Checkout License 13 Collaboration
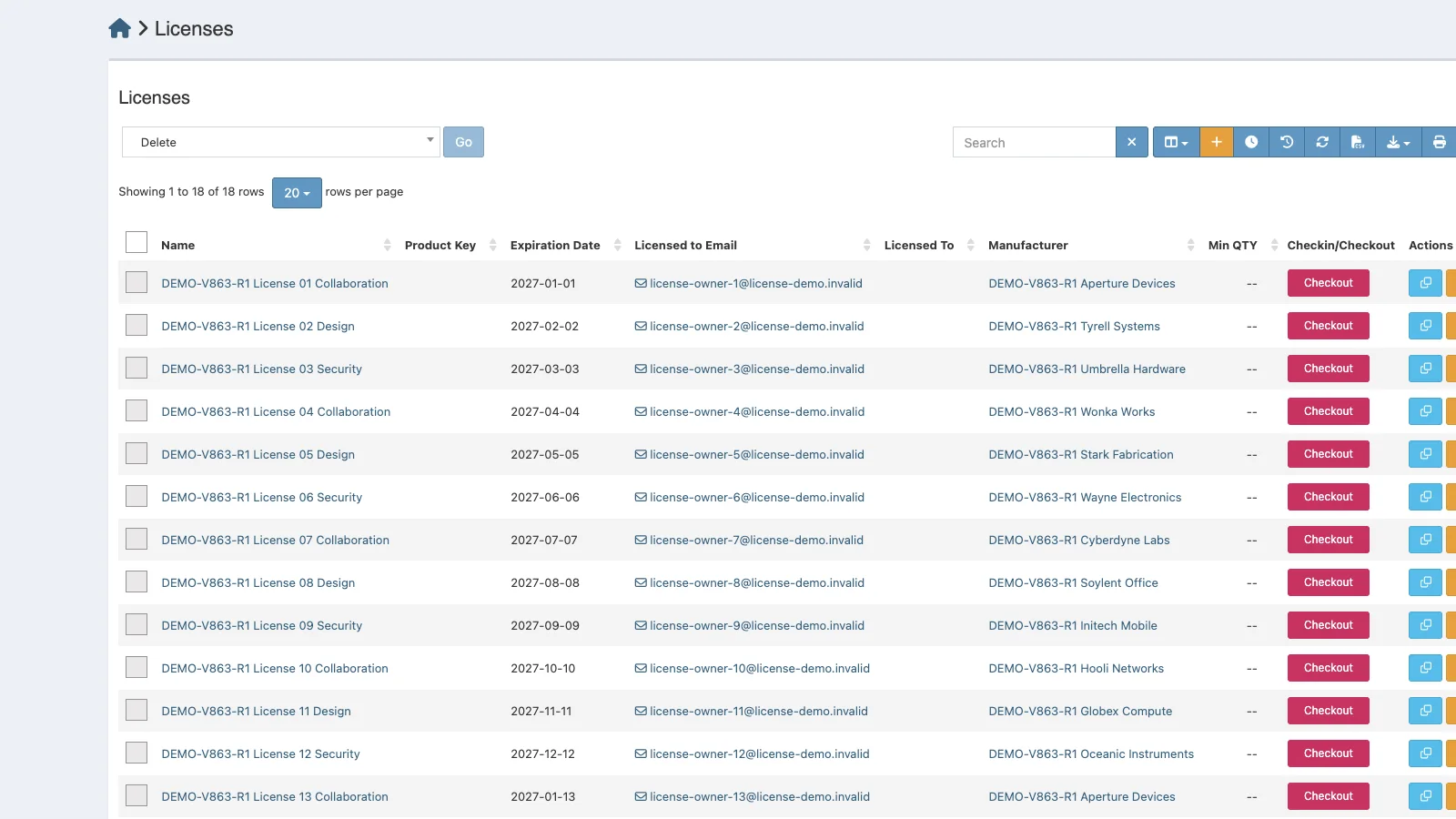The image size is (1456, 819). coord(1328,796)
